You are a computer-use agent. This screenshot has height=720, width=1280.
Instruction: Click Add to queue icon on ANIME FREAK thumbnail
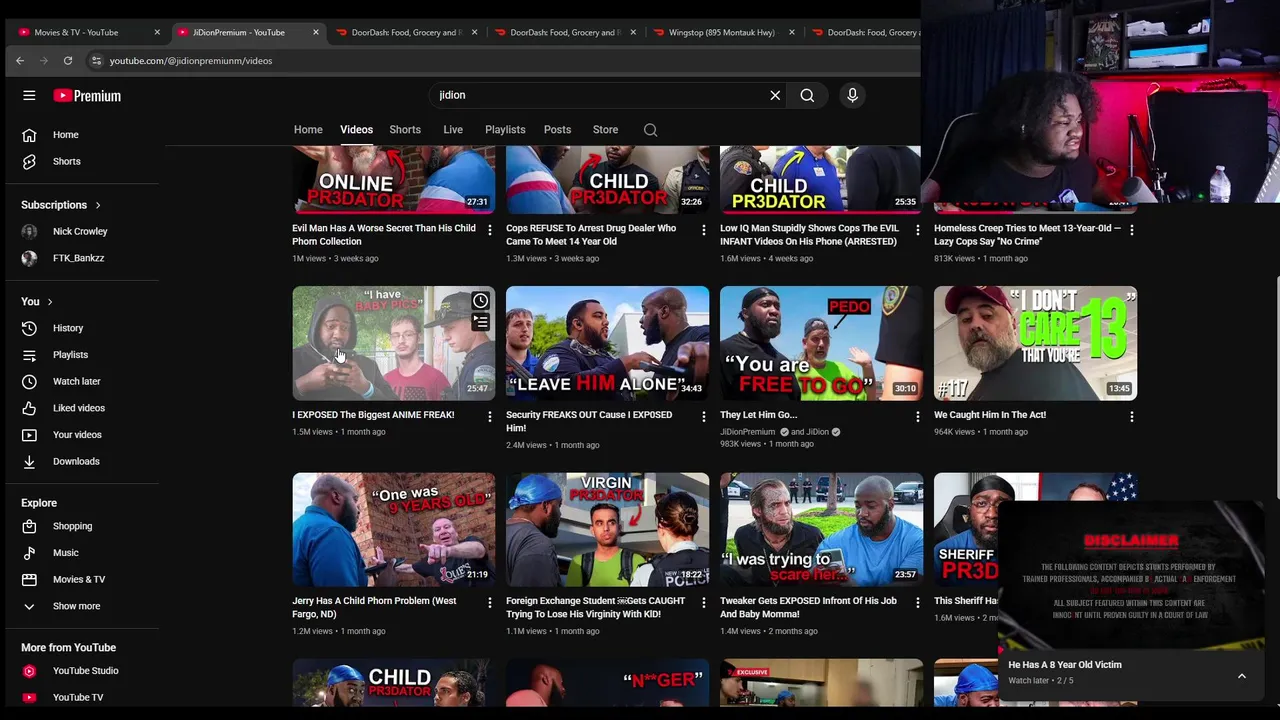(x=481, y=322)
